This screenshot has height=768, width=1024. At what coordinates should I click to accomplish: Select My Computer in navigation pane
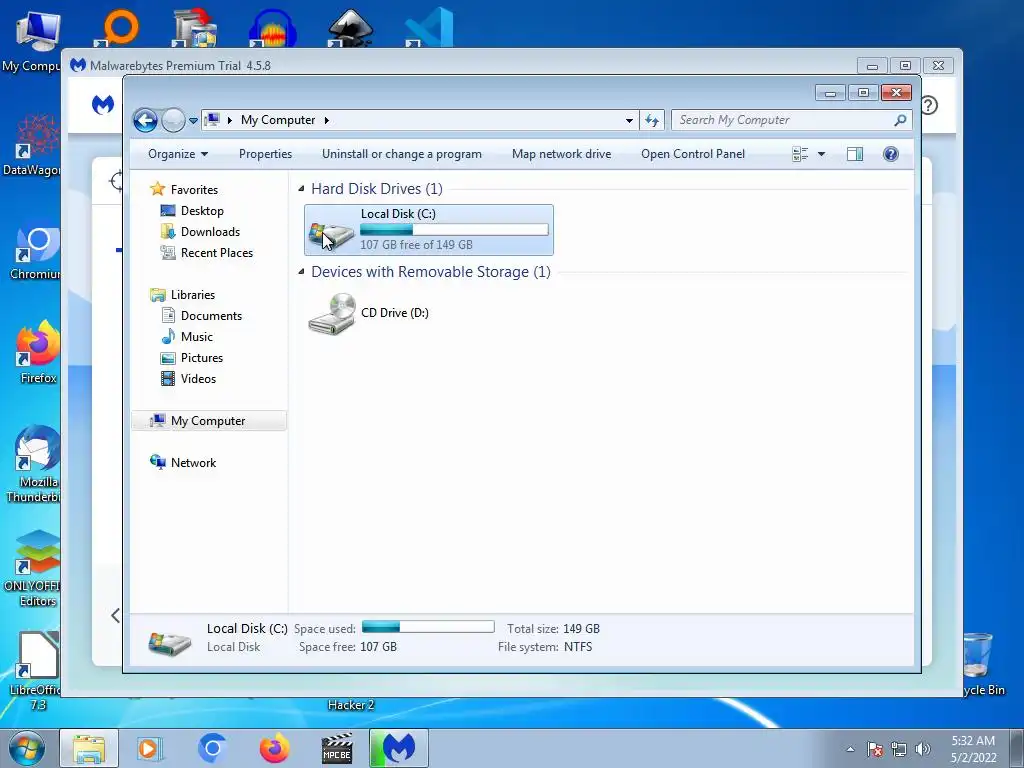pos(209,421)
